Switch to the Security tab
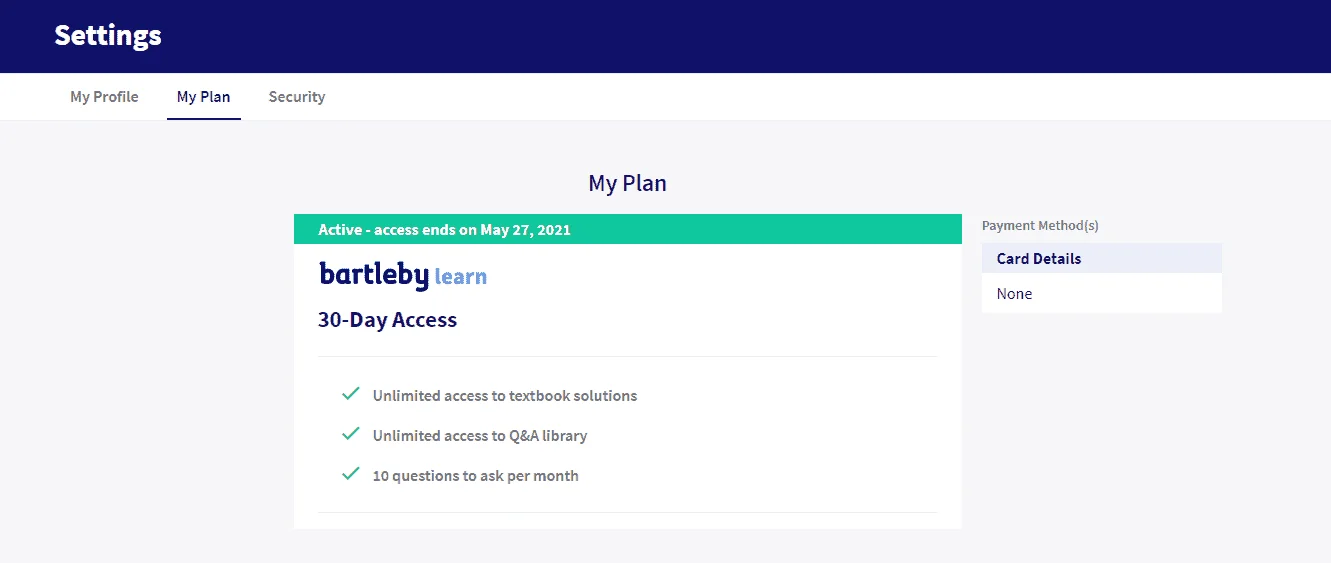This screenshot has width=1331, height=563. point(297,97)
